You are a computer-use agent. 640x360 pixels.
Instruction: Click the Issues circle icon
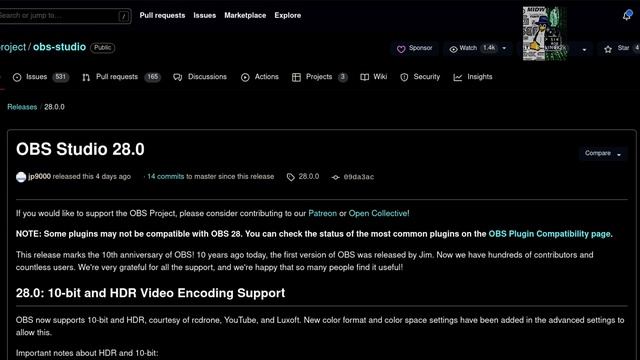17,77
